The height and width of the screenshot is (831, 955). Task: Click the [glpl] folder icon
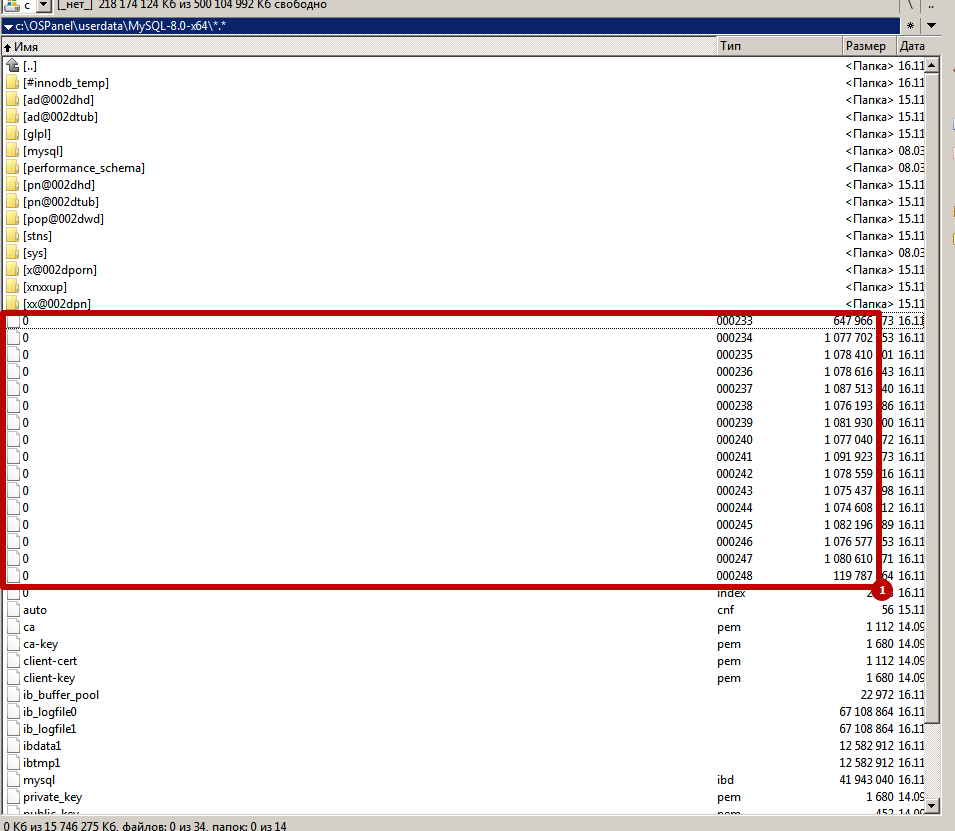click(13, 133)
